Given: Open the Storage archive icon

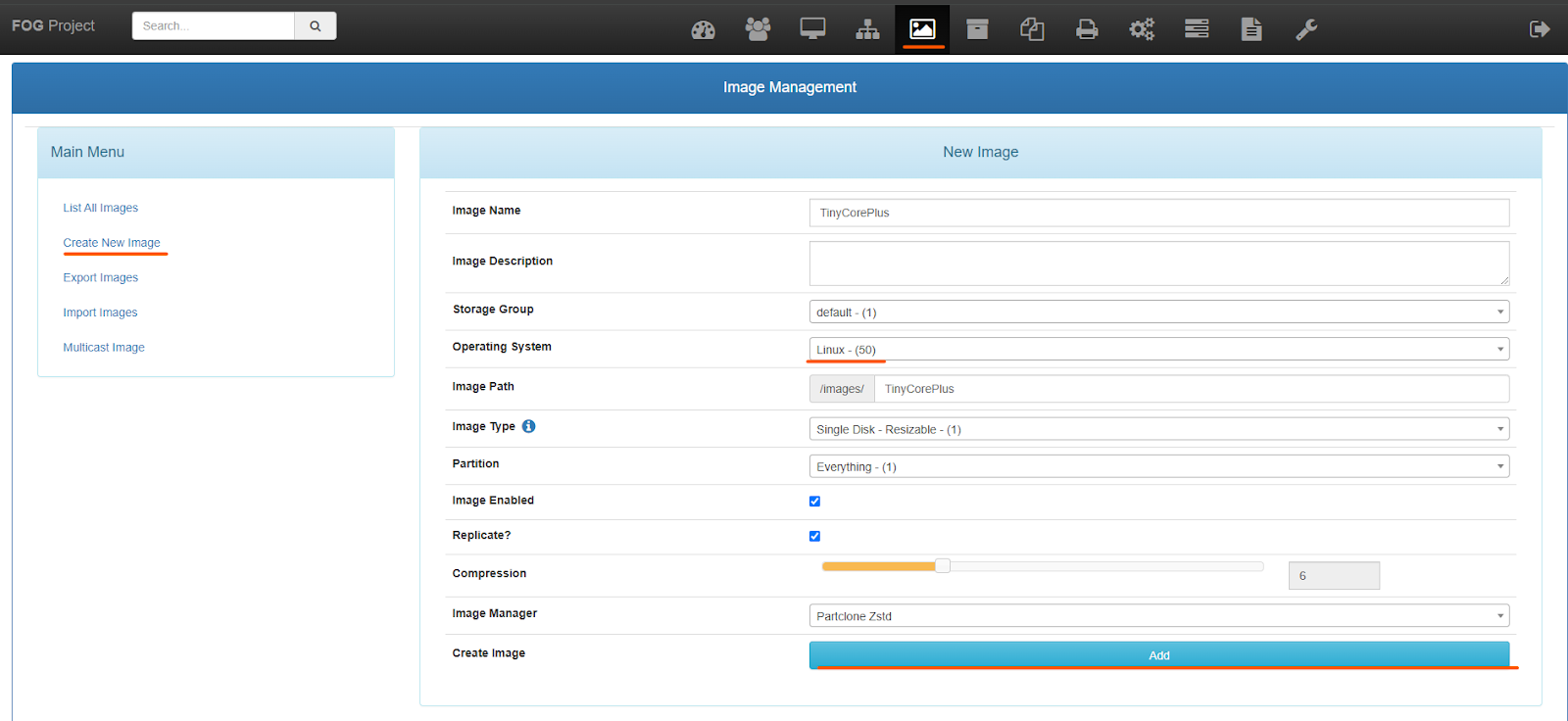Looking at the screenshot, I should pyautogui.click(x=977, y=29).
